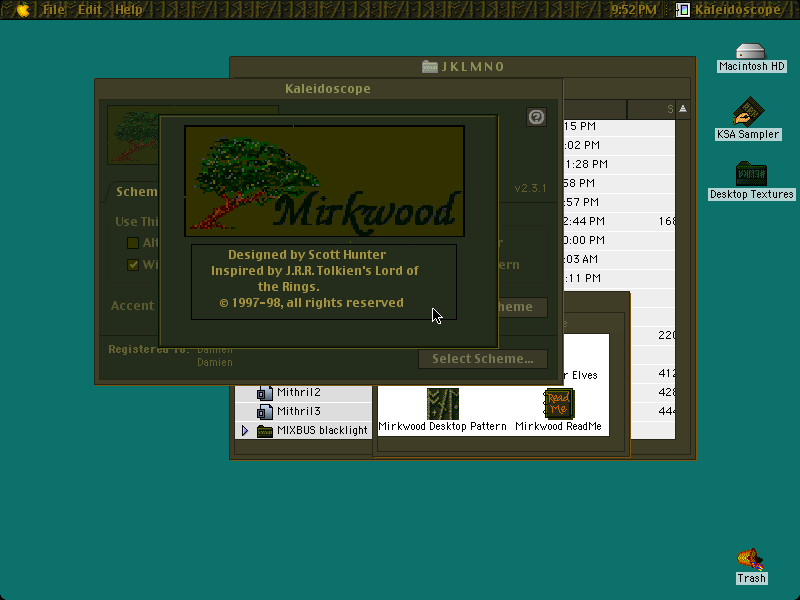Image resolution: width=800 pixels, height=600 pixels.
Task: Switch to the partially hidden Scheme tab
Action: click(x=134, y=192)
